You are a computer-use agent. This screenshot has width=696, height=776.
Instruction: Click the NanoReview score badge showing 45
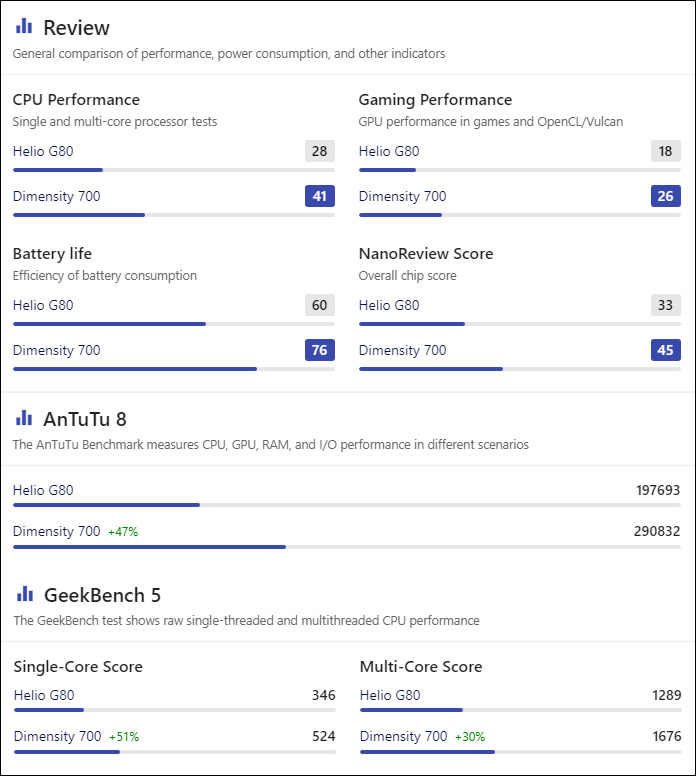[x=666, y=350]
